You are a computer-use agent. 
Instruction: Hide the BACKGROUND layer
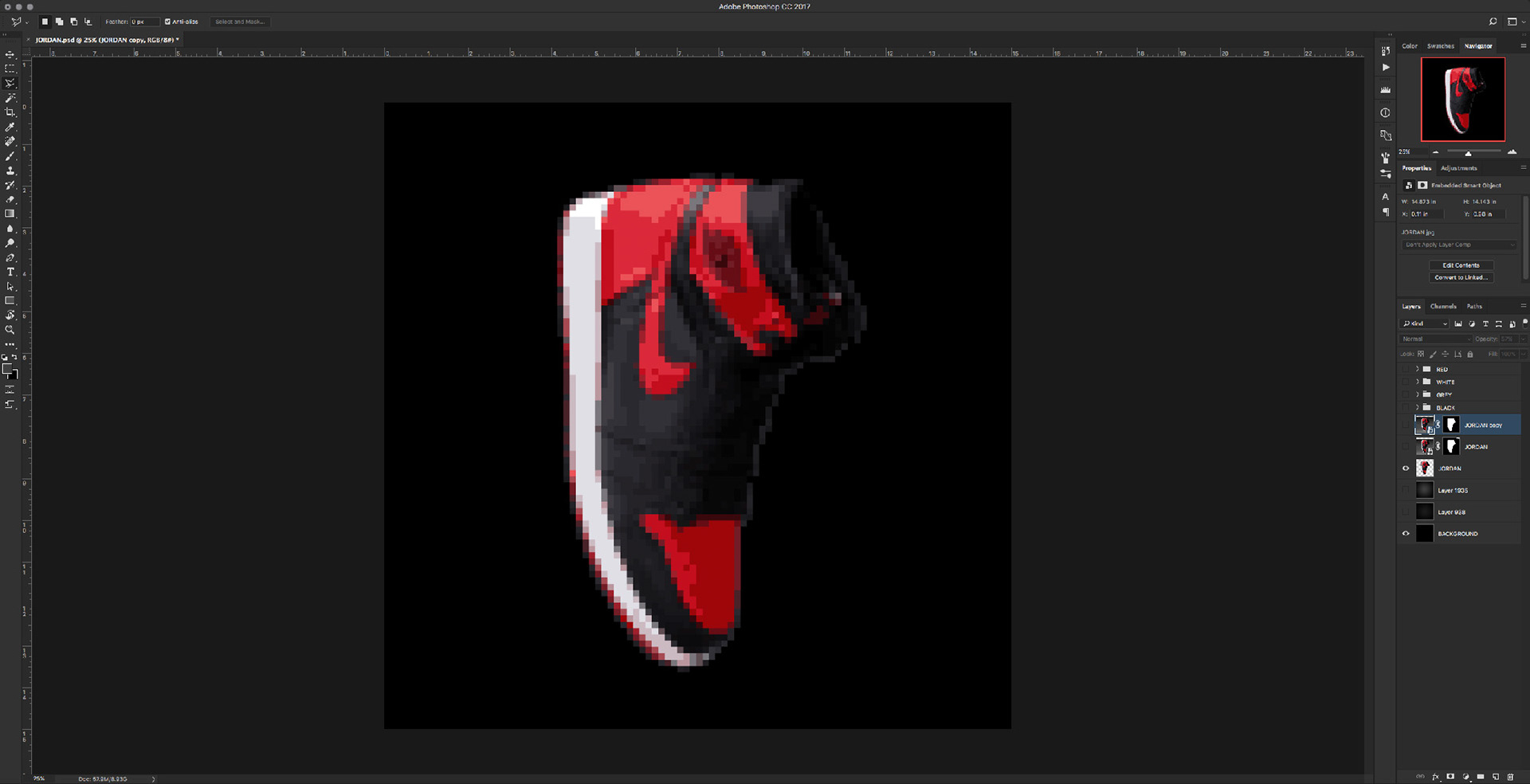tap(1406, 534)
